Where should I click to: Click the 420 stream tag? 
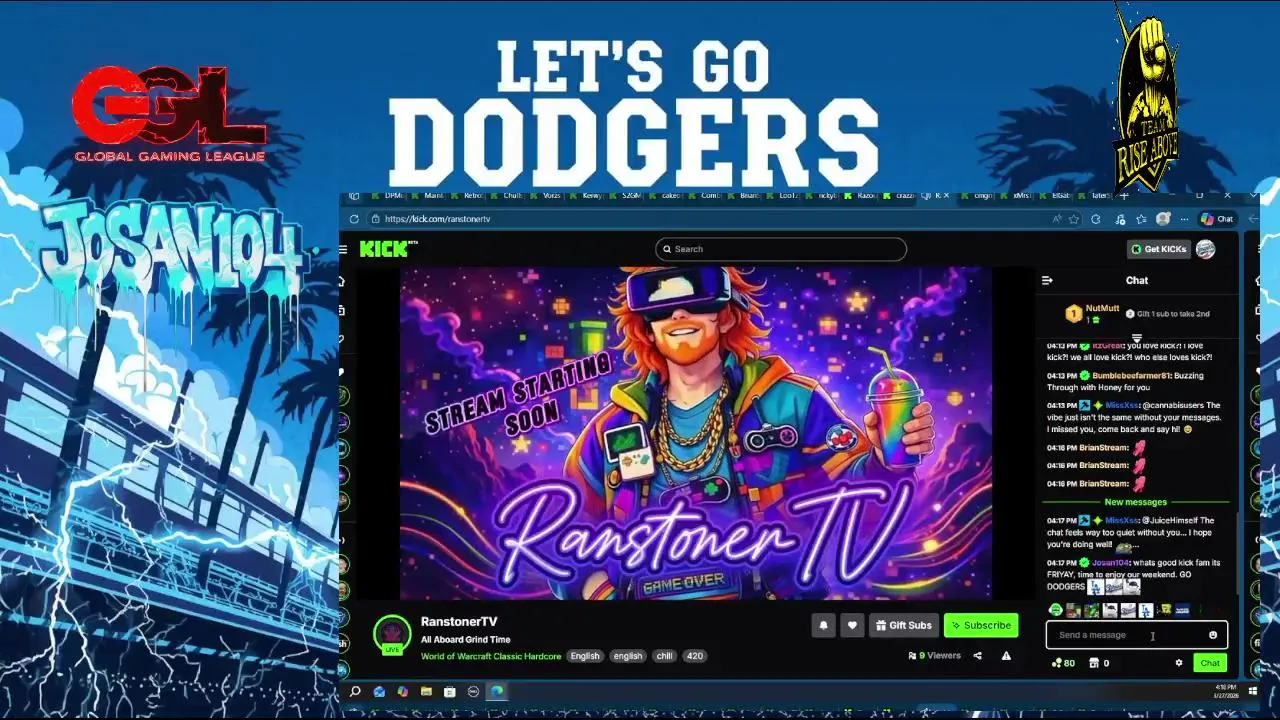695,656
